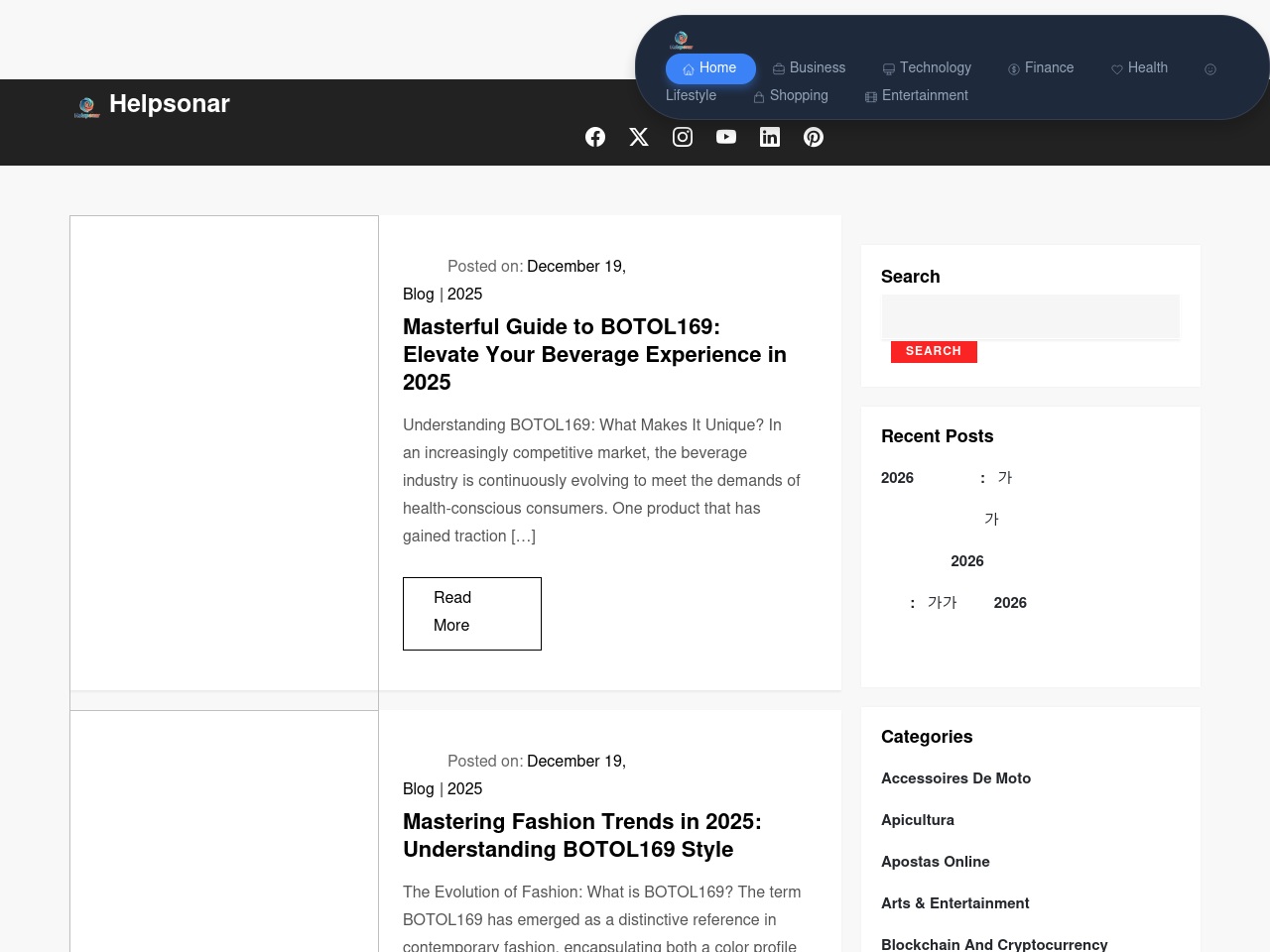This screenshot has width=1270, height=952.
Task: Click the small logo in navigation bar
Action: [x=681, y=40]
